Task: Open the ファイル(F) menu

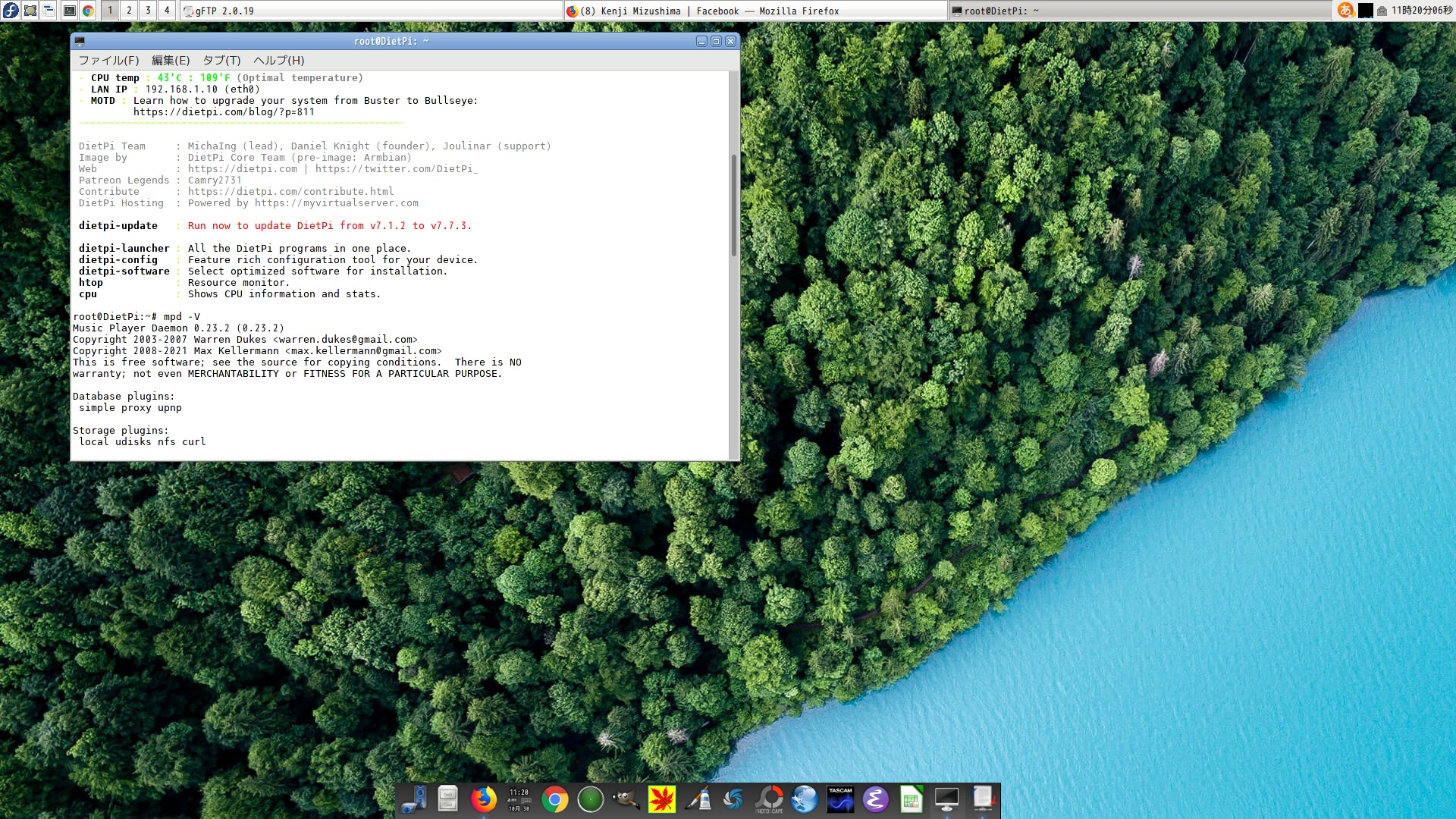Action: [108, 61]
